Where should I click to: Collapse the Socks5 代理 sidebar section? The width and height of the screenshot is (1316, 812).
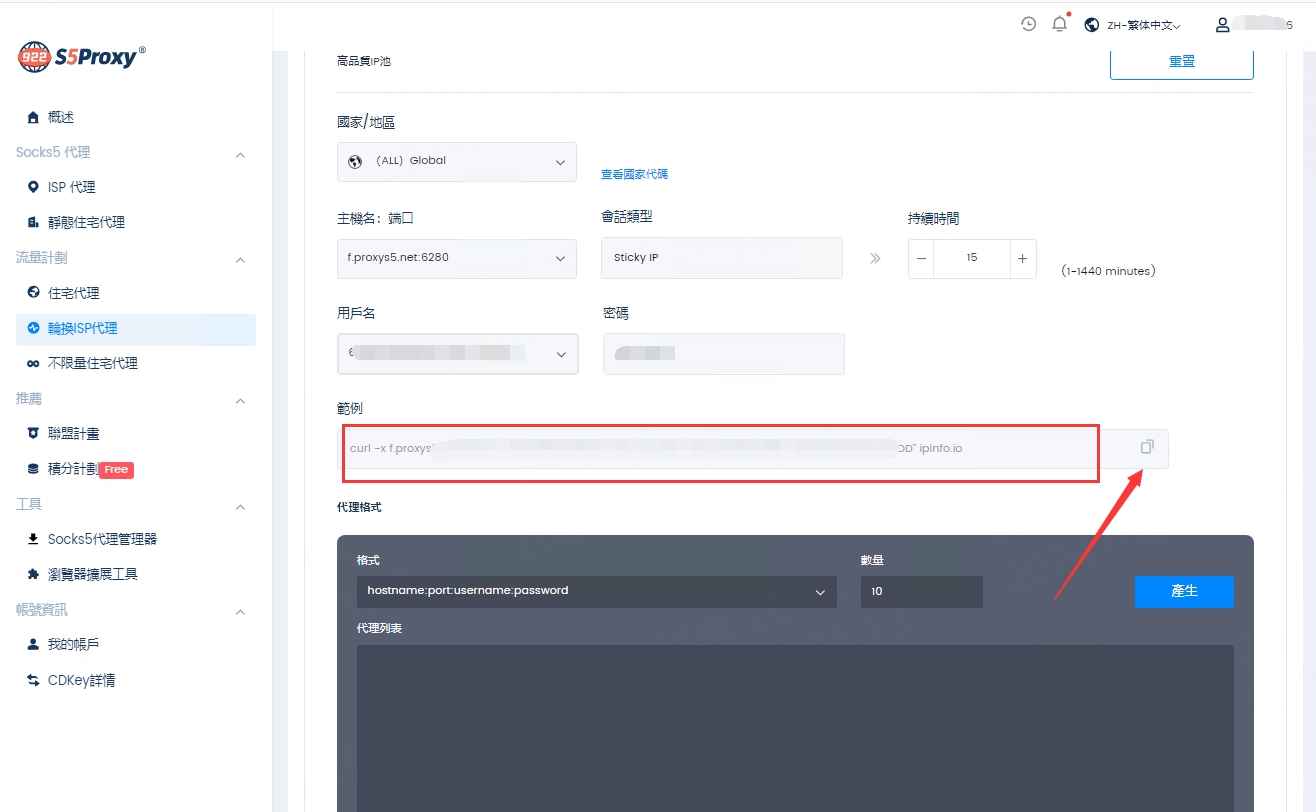pyautogui.click(x=240, y=154)
